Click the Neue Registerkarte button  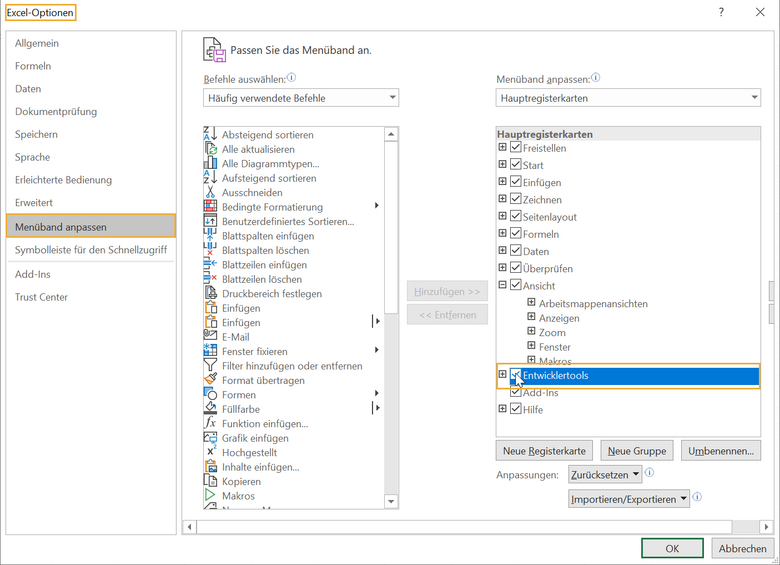coord(544,451)
